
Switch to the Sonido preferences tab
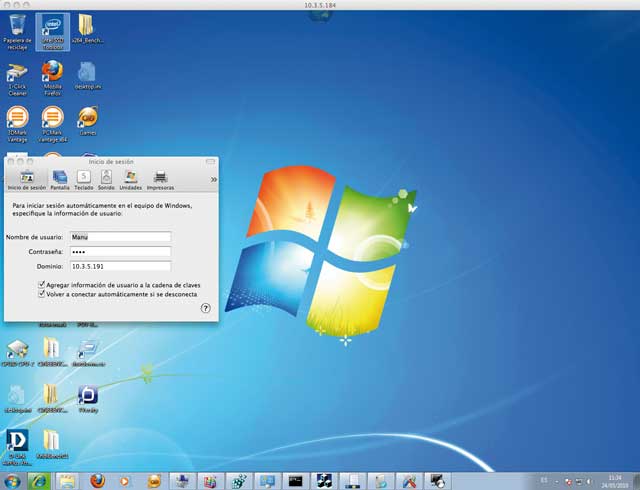click(x=106, y=180)
